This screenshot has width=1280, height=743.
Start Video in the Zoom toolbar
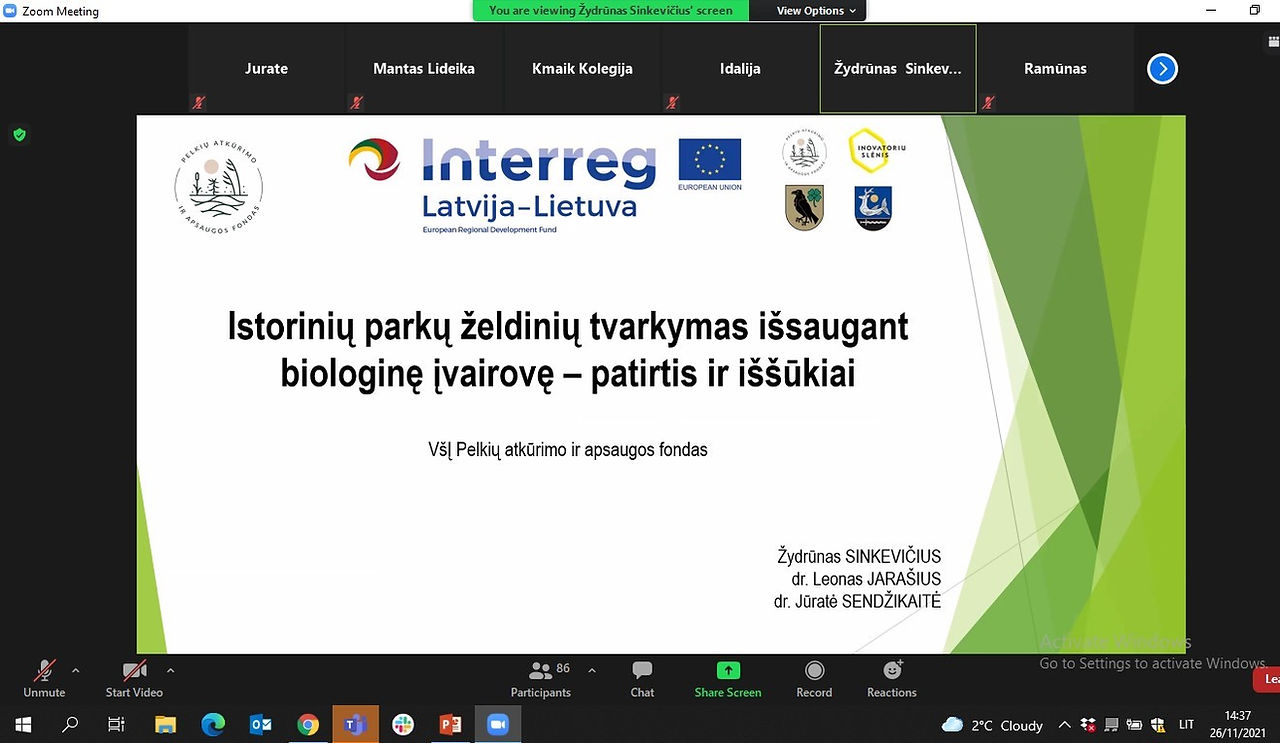[x=134, y=678]
